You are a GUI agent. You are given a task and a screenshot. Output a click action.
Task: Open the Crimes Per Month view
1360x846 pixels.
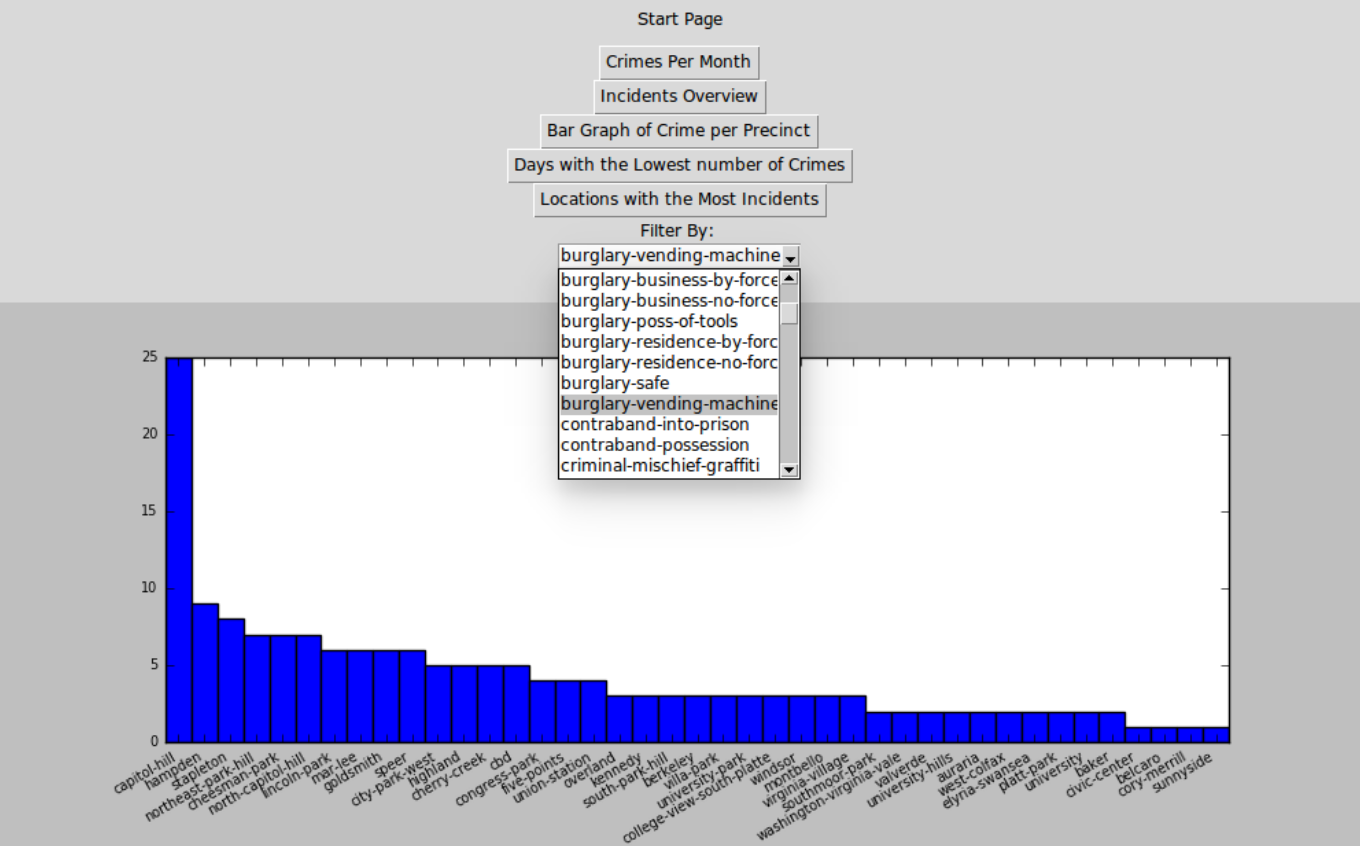(x=679, y=62)
